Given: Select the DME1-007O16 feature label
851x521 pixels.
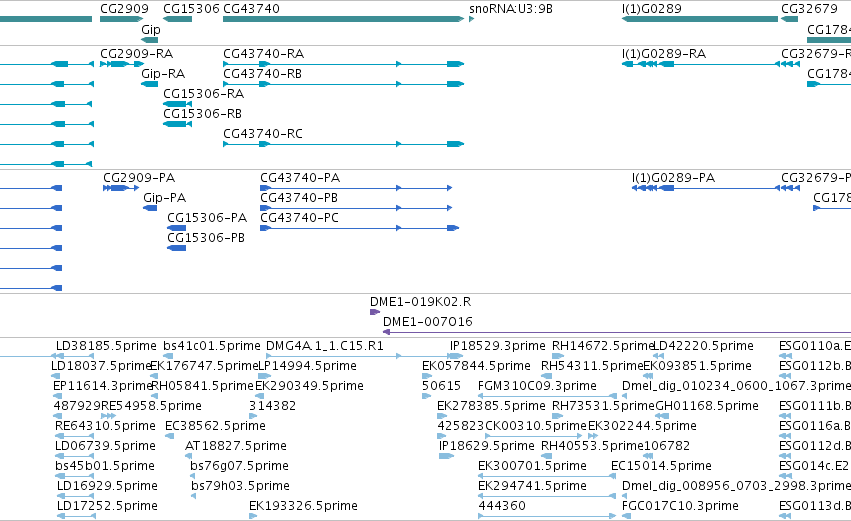Looking at the screenshot, I should pyautogui.click(x=428, y=322).
